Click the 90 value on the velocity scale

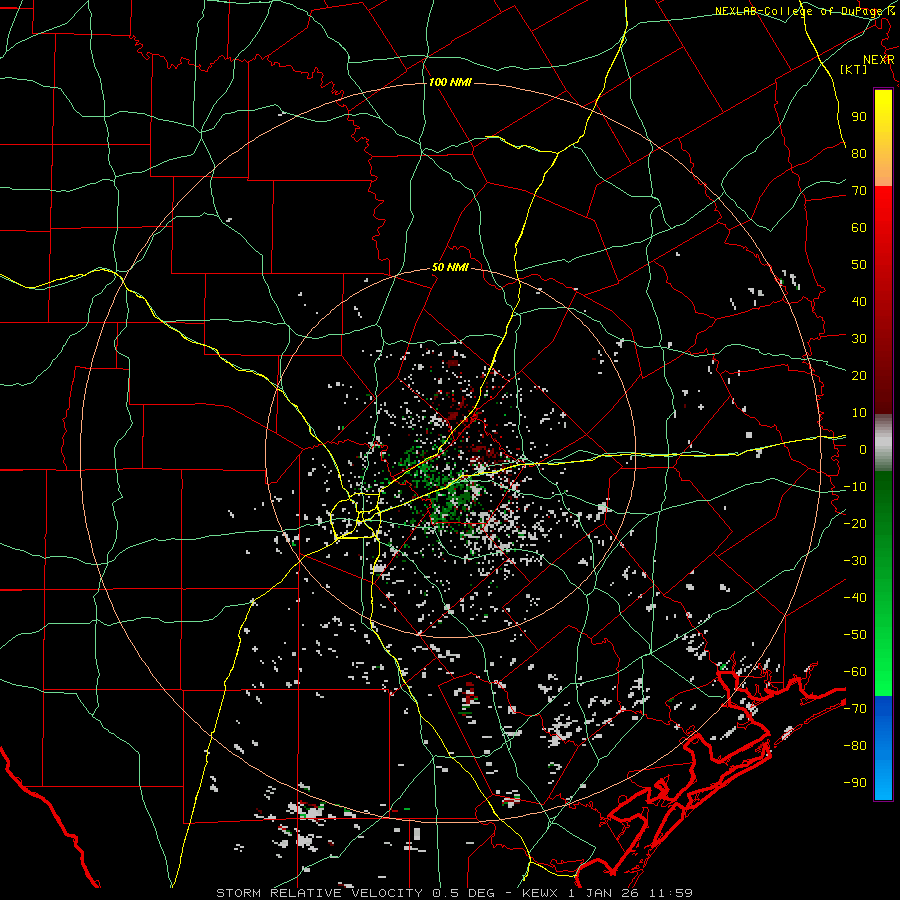859,117
